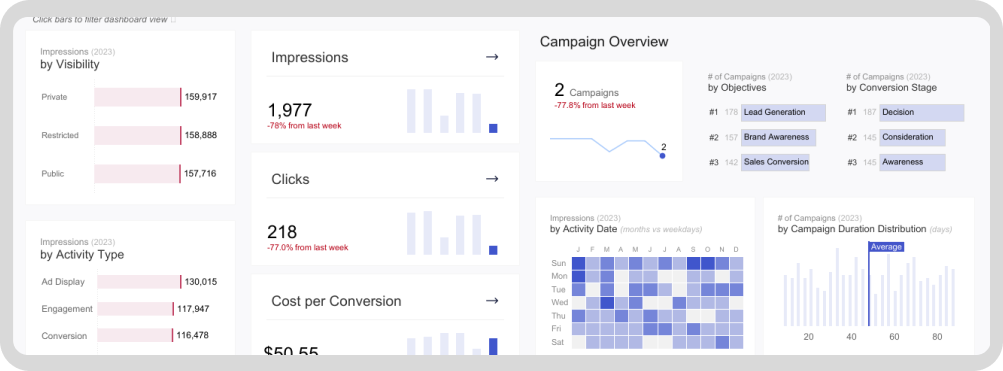Filter by Ad Display activity bar

click(x=139, y=282)
